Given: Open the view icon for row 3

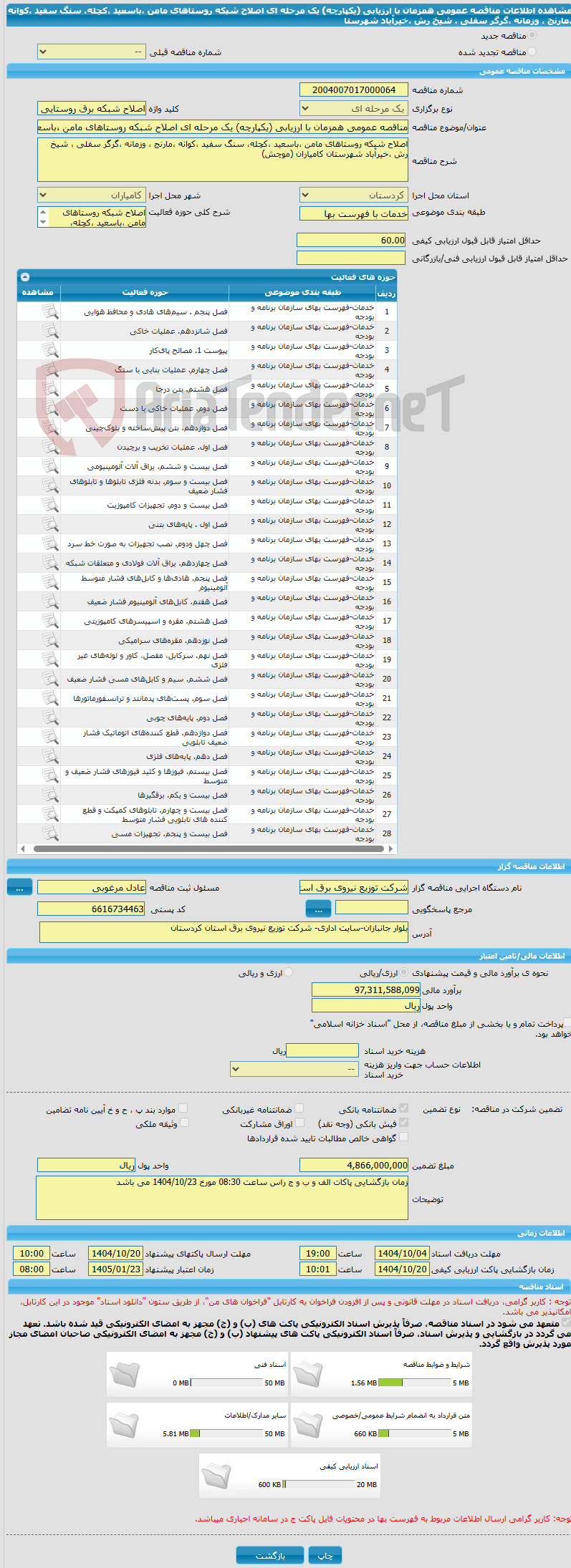Looking at the screenshot, I should pos(50,350).
